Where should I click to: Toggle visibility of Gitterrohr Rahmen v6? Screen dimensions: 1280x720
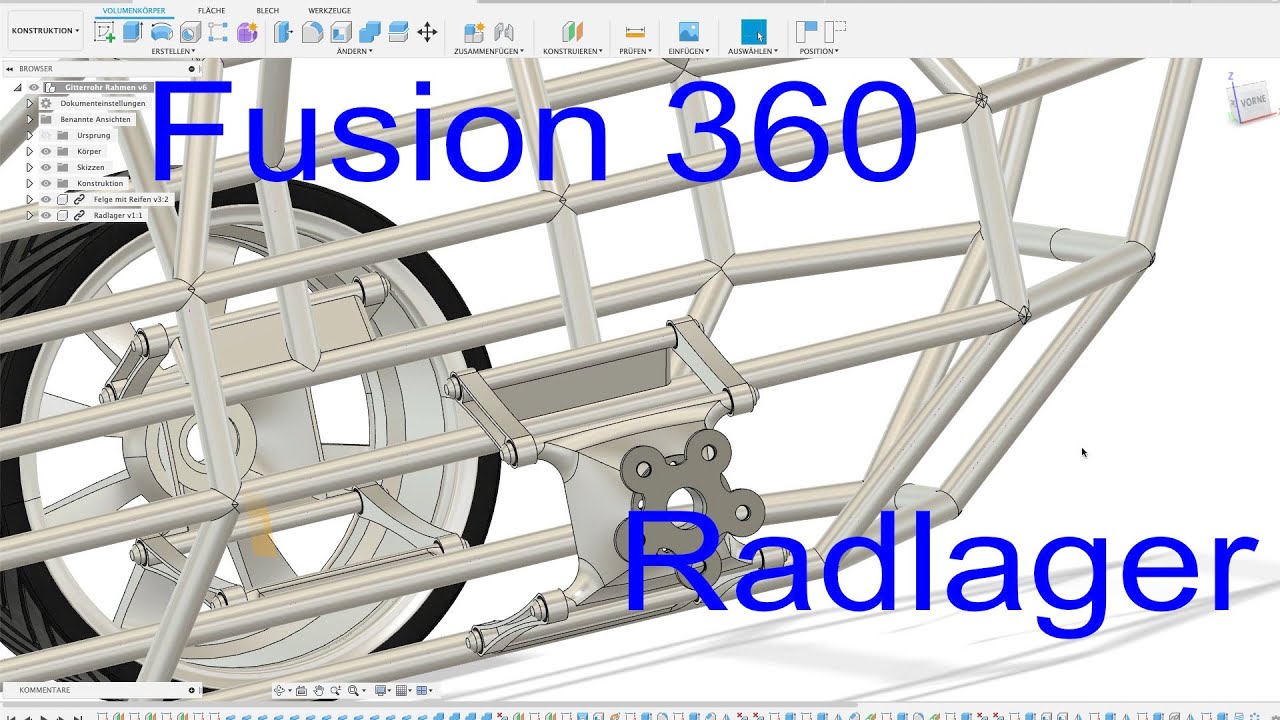pos(33,87)
